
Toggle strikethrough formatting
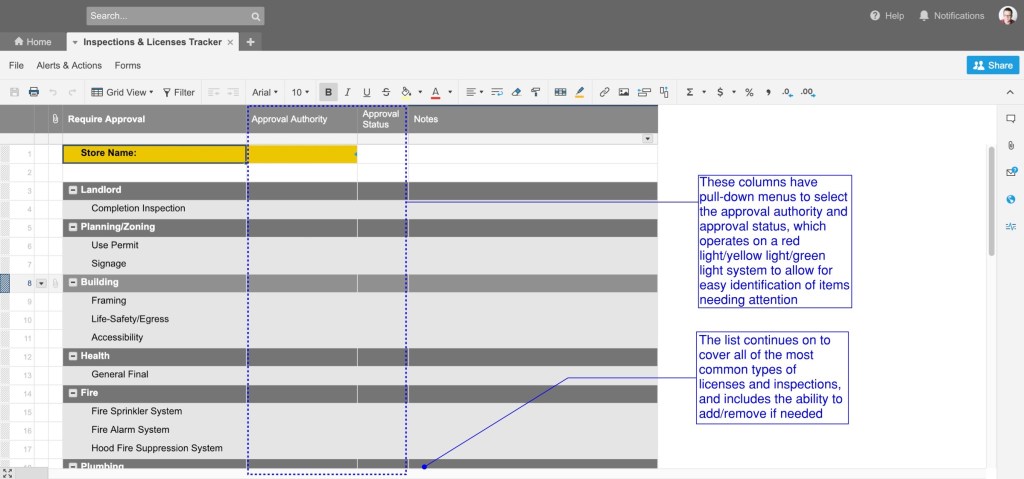pos(386,92)
